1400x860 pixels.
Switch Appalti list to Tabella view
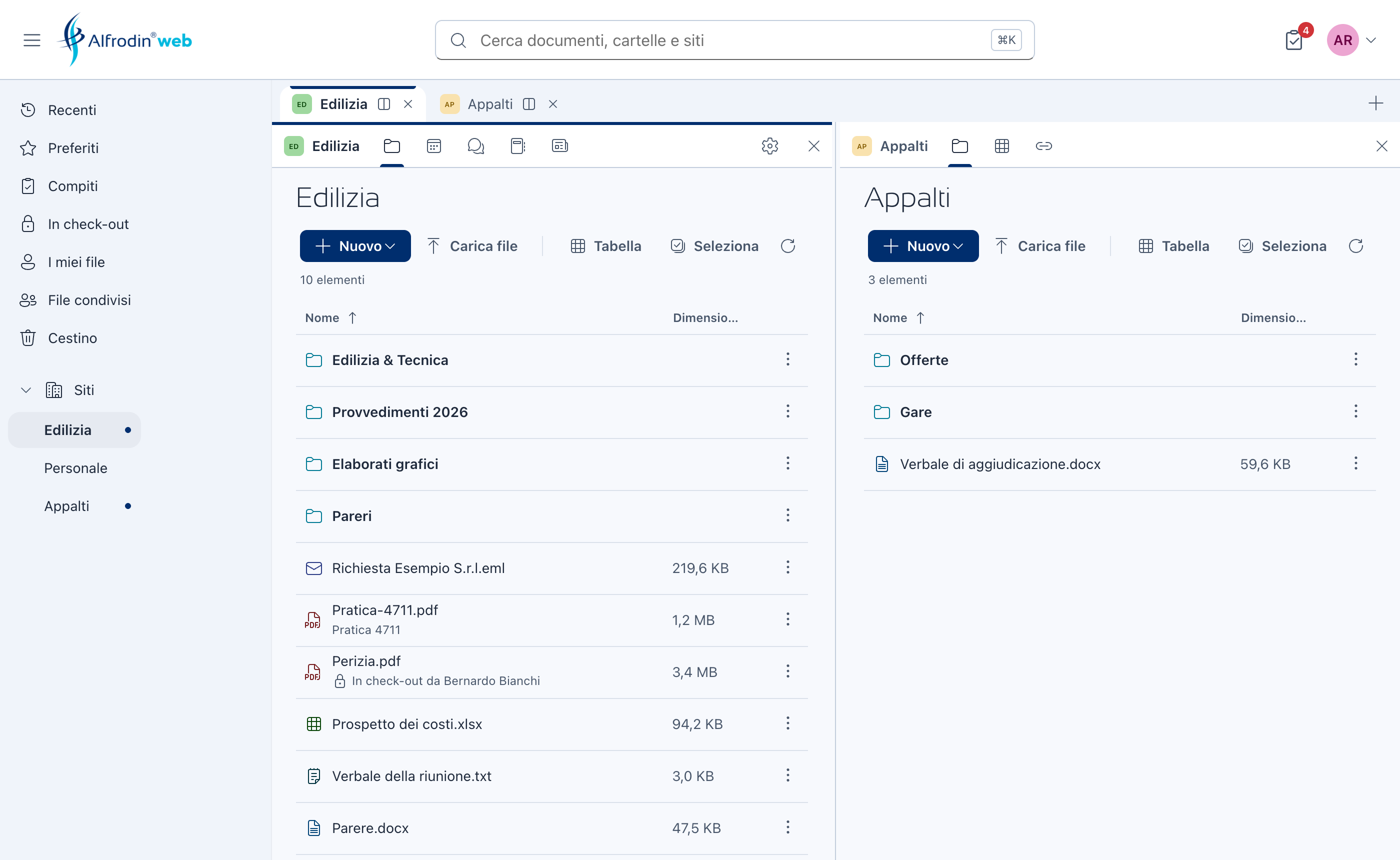pos(1173,246)
